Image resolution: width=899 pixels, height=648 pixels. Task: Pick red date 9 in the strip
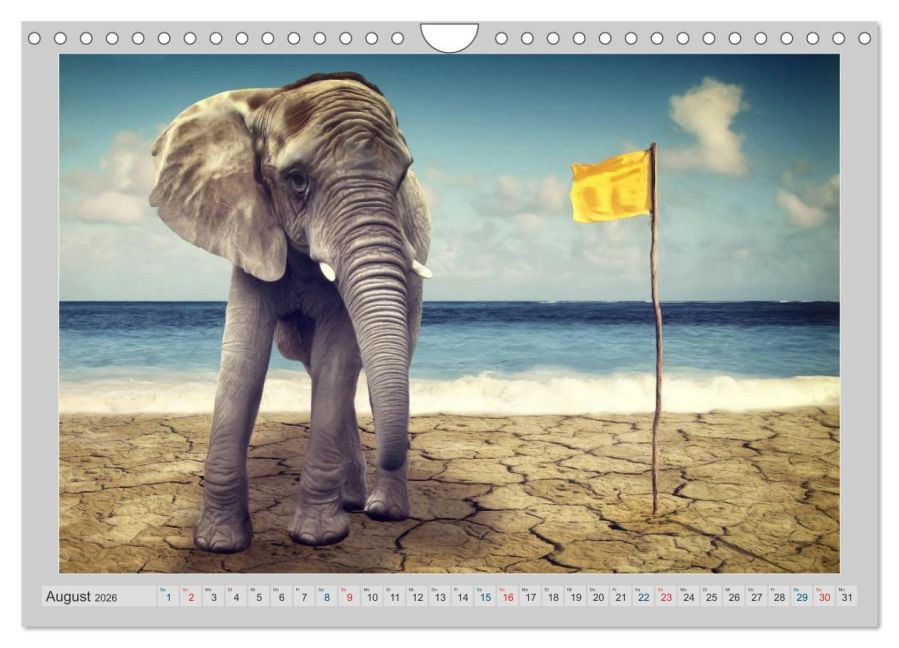(349, 597)
